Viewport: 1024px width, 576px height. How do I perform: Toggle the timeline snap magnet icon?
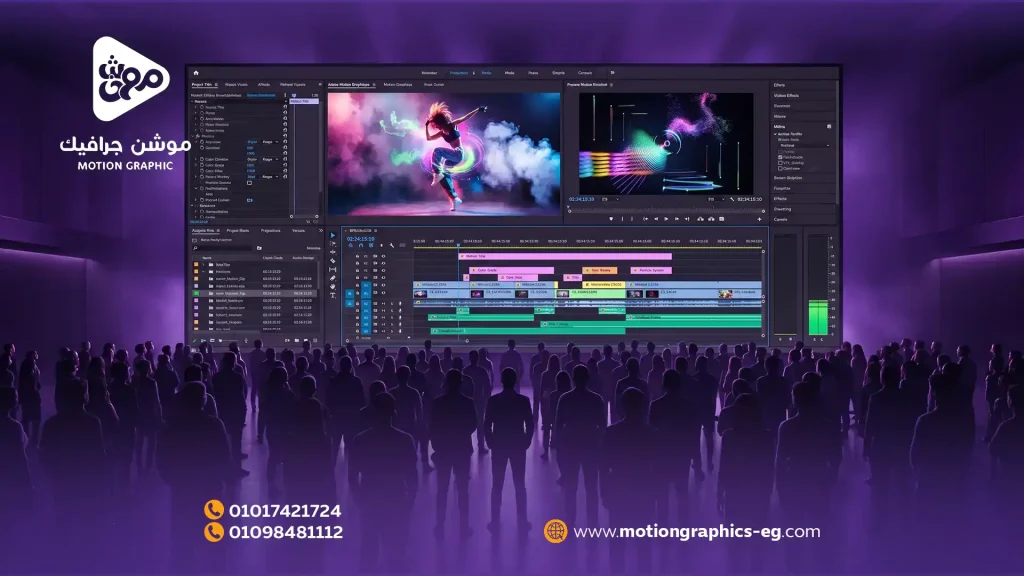pyautogui.click(x=361, y=245)
